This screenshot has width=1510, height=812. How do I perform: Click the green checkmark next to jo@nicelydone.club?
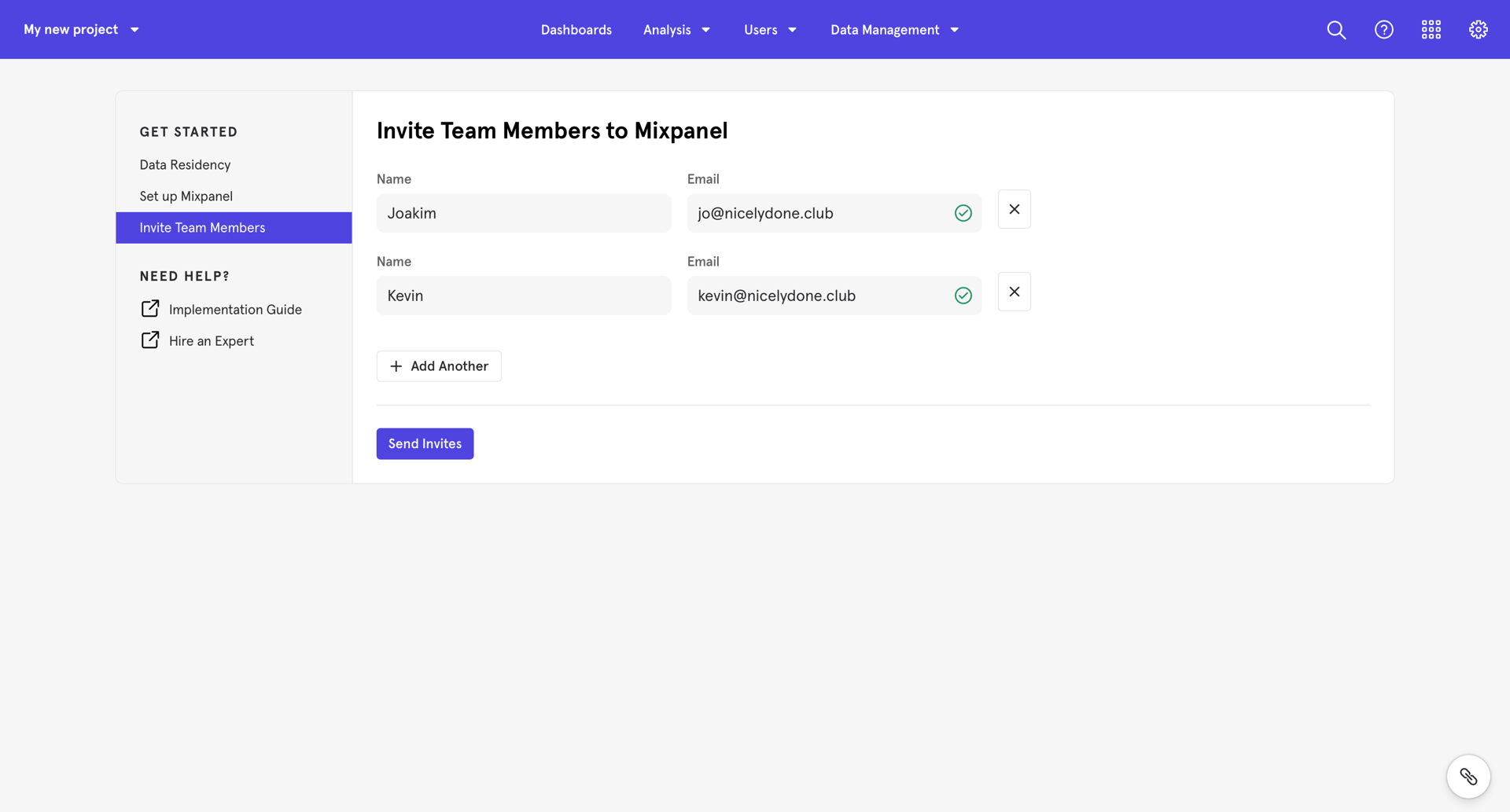pyautogui.click(x=963, y=212)
